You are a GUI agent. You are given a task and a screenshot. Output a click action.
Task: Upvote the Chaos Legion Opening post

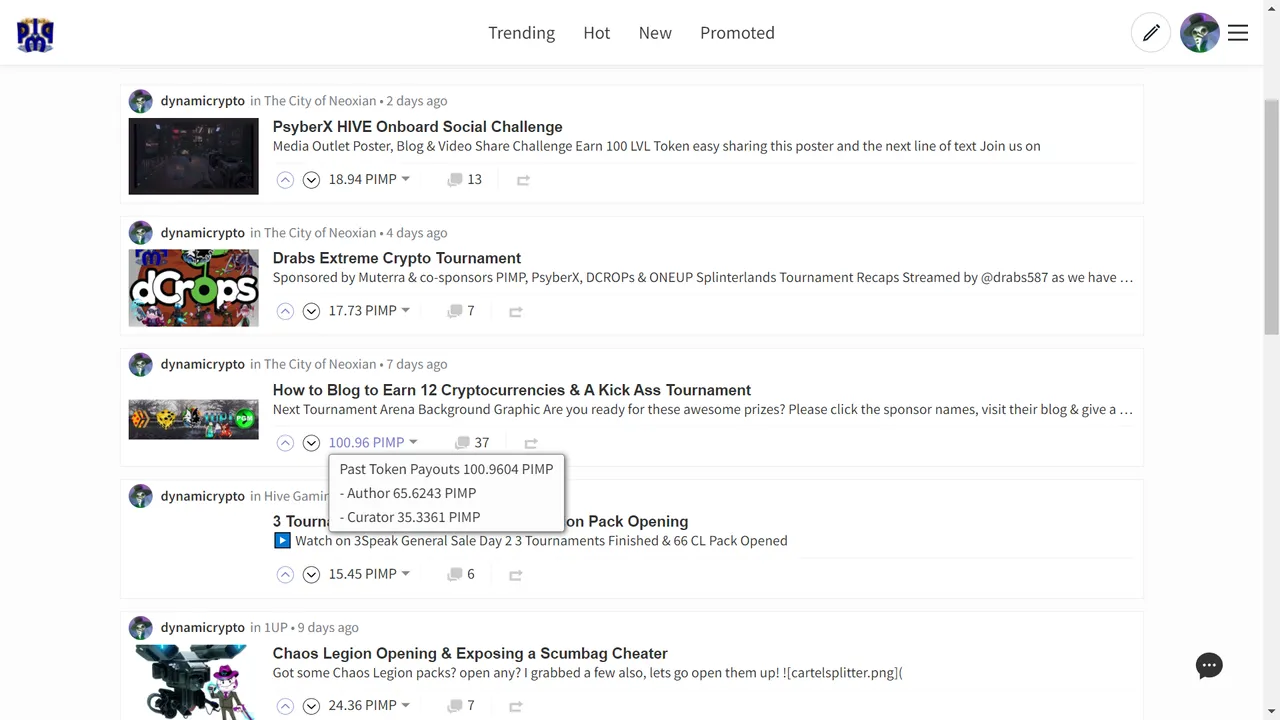285,706
